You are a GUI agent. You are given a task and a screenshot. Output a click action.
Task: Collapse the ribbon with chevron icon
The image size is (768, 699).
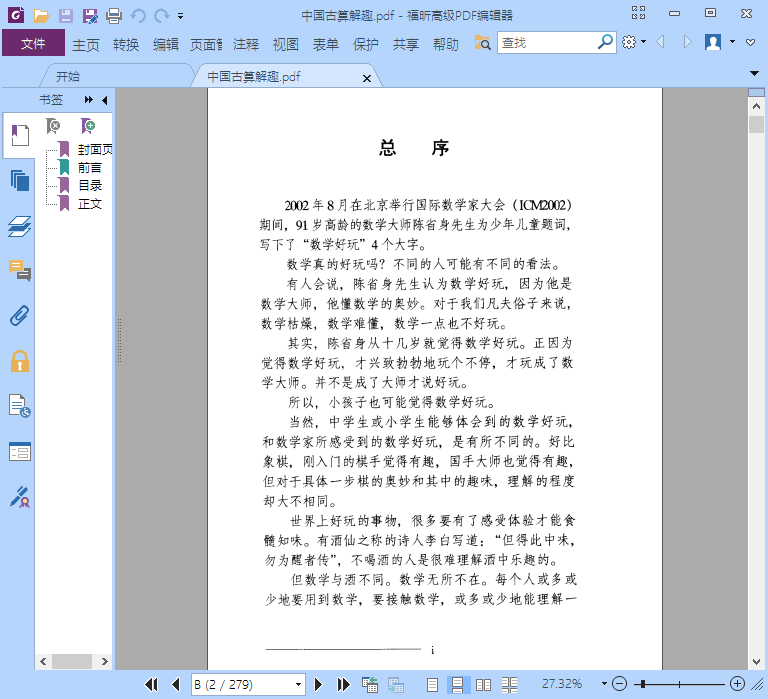[750, 43]
